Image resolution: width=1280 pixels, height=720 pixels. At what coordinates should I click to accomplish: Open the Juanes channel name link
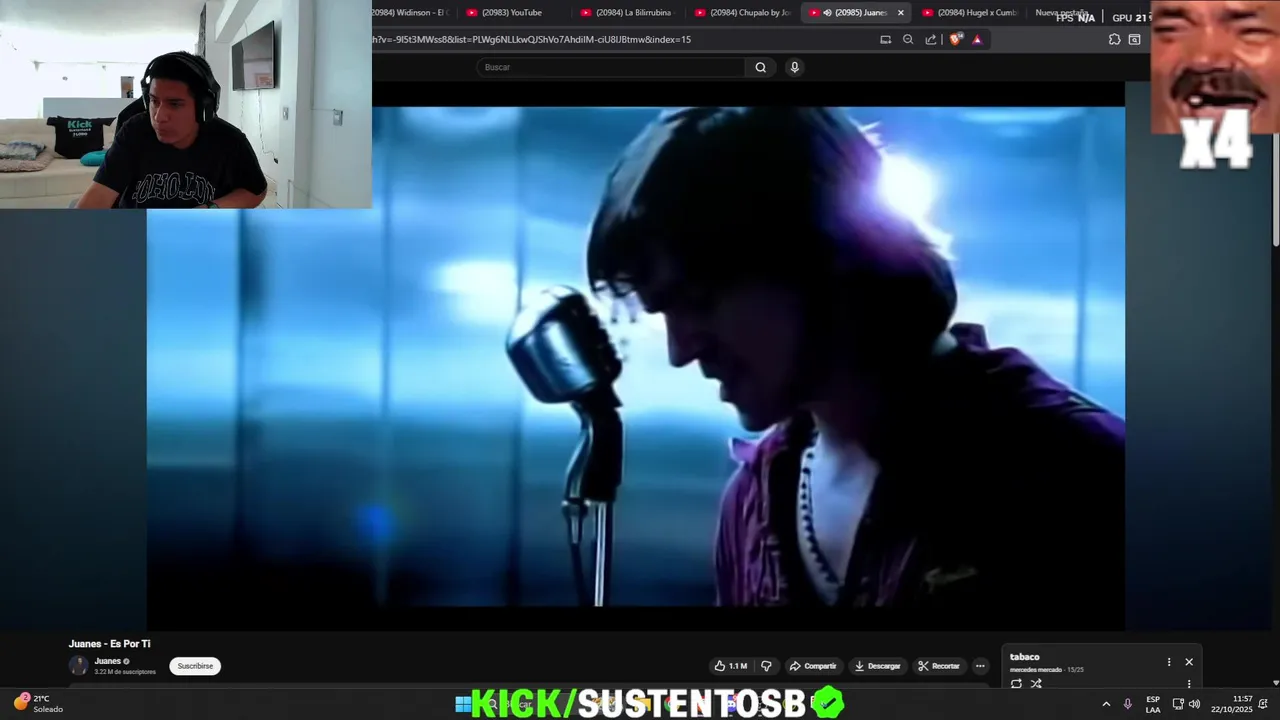coord(107,661)
